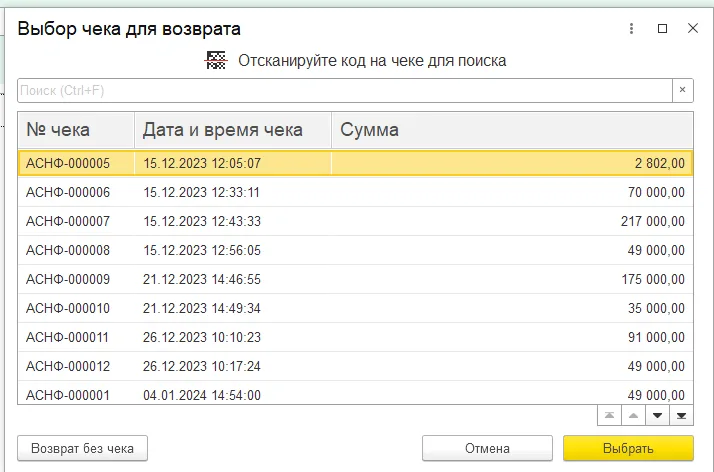Click date 15.12.2023 12:33:11
Viewport: 714px width, 472px height.
coord(201,193)
